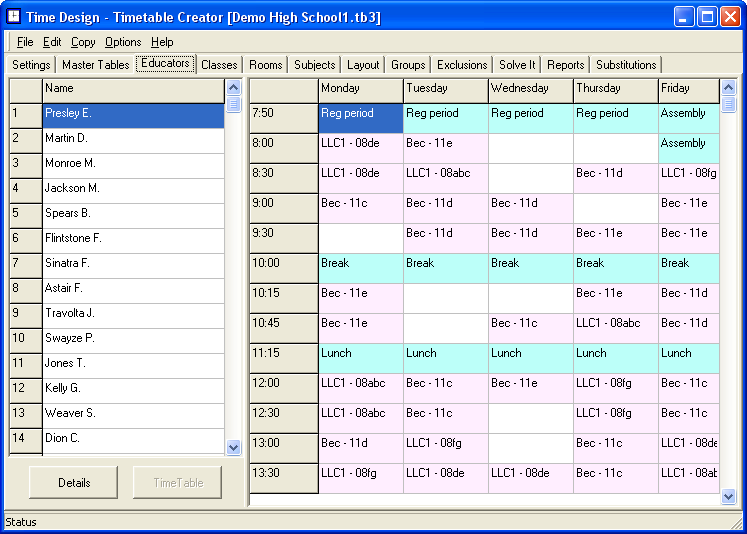Select educator Flintstone F. in the list
This screenshot has width=747, height=534.
pyautogui.click(x=133, y=238)
